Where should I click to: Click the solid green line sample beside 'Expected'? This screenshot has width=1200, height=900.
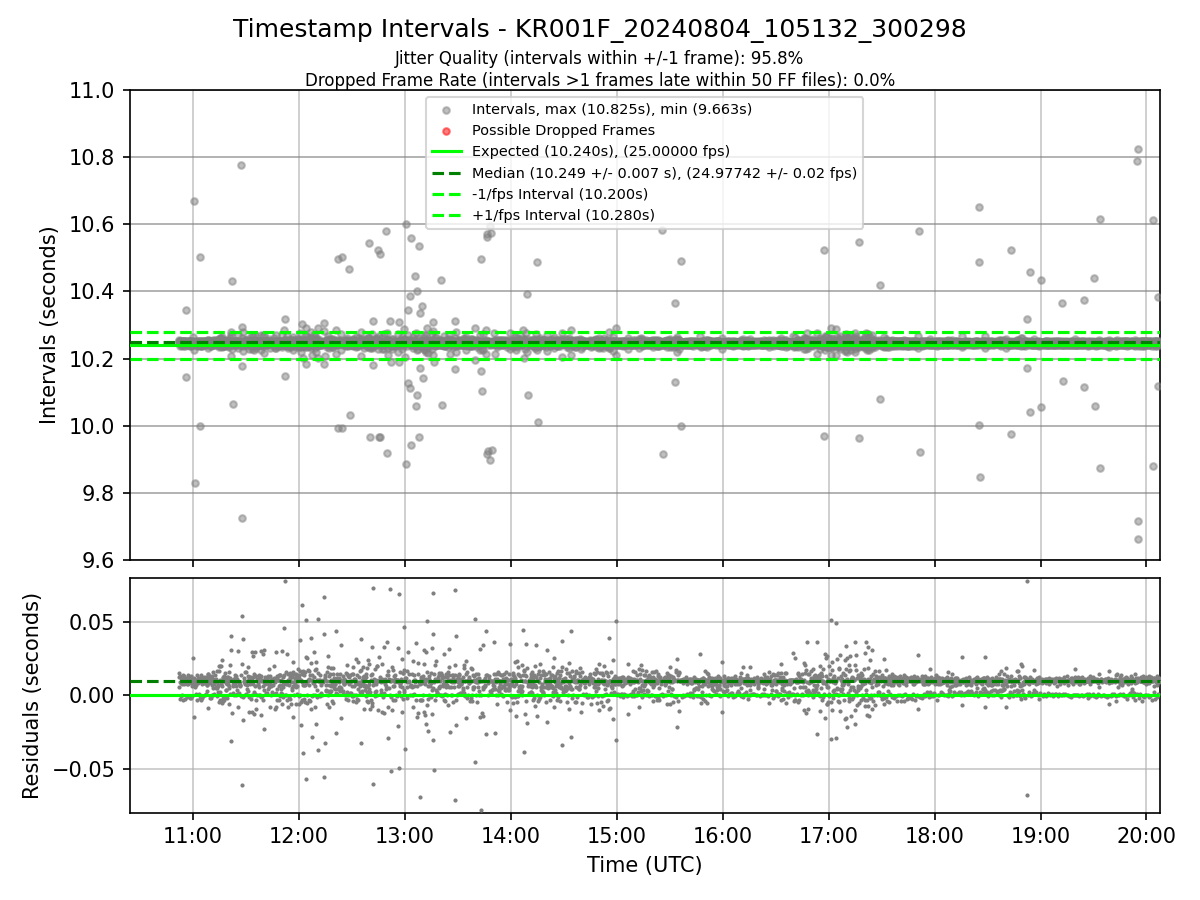click(446, 152)
